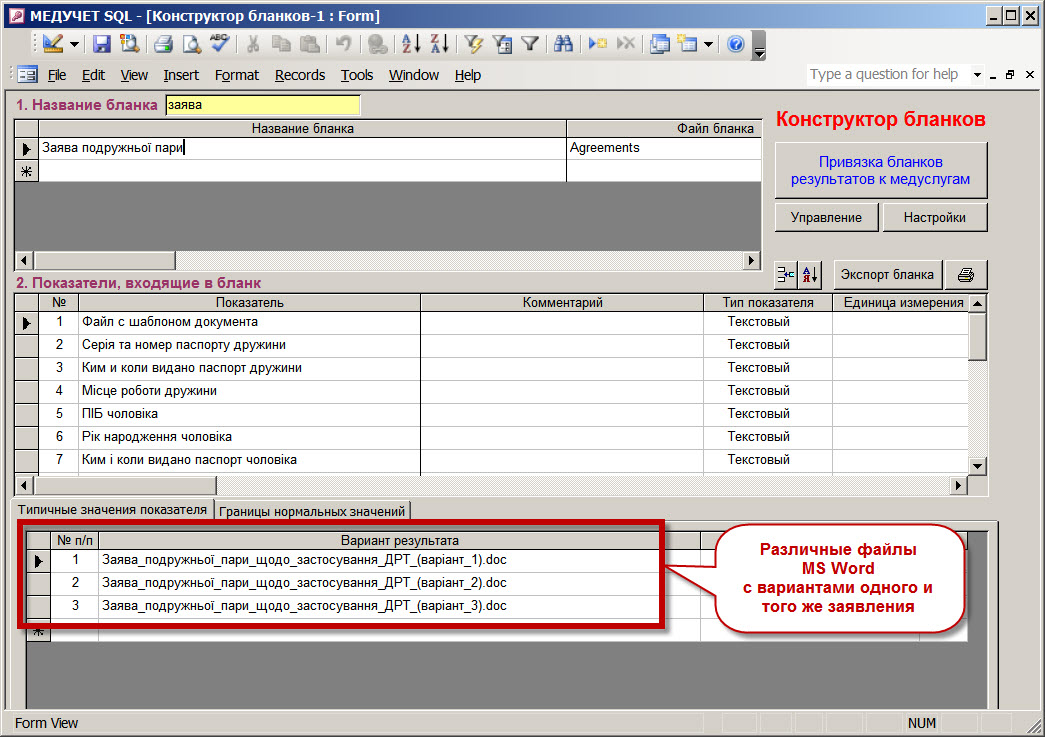The width and height of the screenshot is (1045, 737).
Task: Click the Filter By Selection icon
Action: click(x=474, y=44)
